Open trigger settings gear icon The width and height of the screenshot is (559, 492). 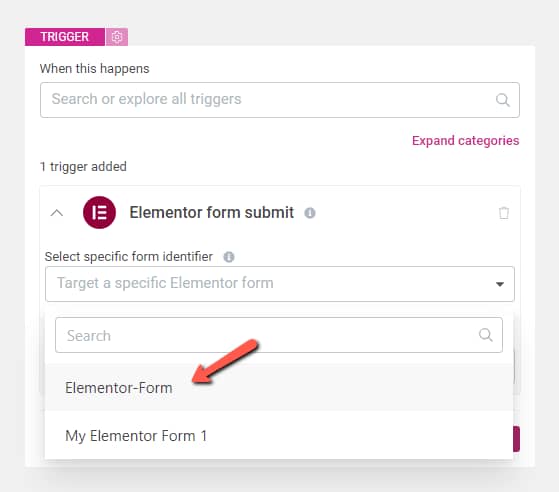coord(117,37)
